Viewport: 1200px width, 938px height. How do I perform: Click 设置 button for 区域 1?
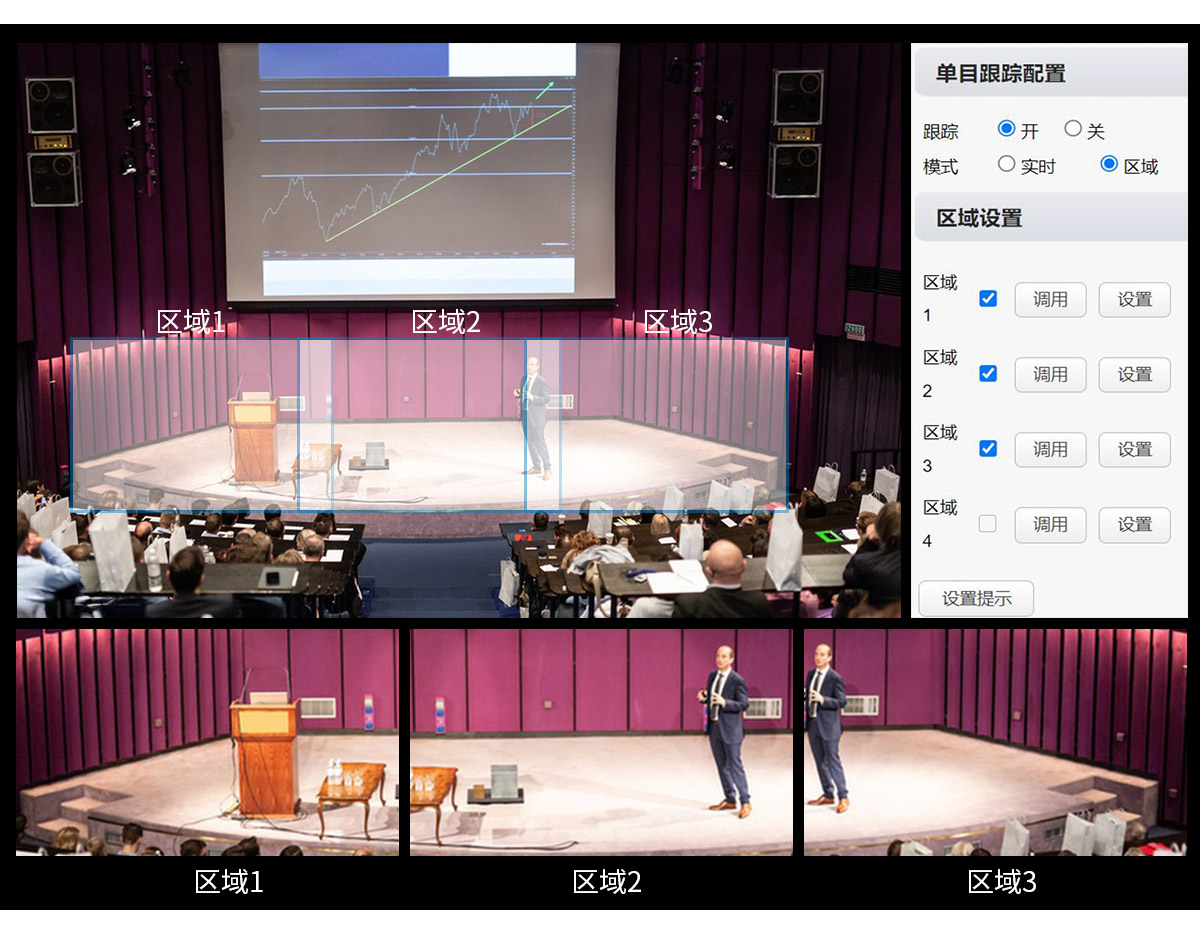click(1134, 299)
